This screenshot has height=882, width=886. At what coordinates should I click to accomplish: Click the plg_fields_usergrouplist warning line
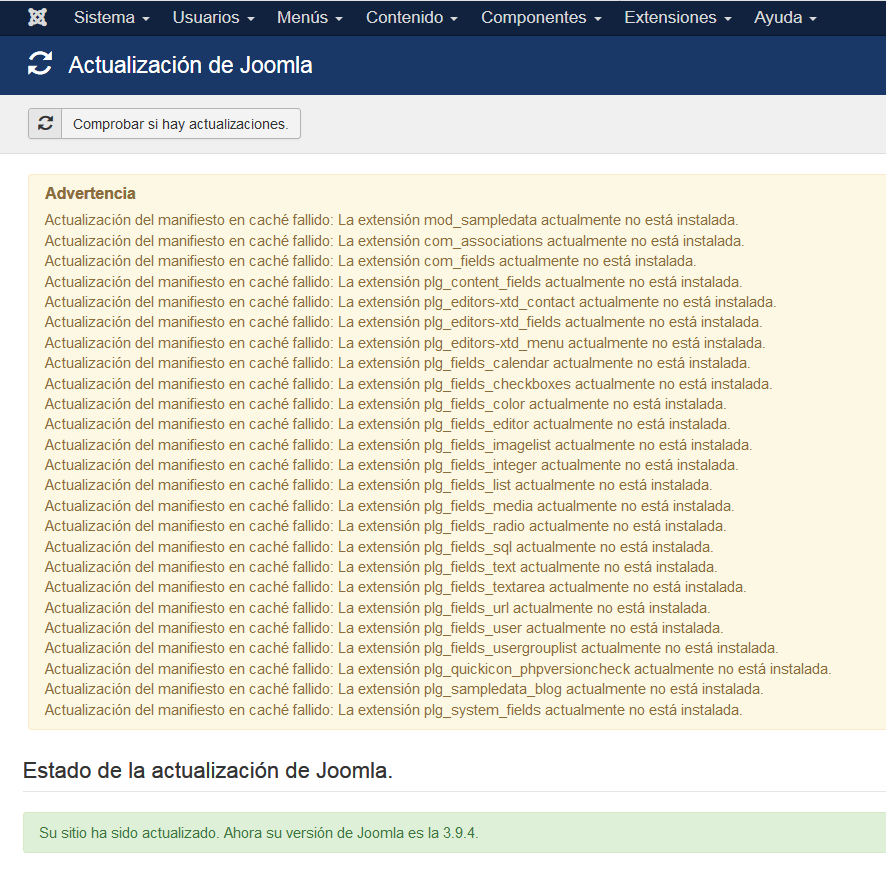(412, 648)
